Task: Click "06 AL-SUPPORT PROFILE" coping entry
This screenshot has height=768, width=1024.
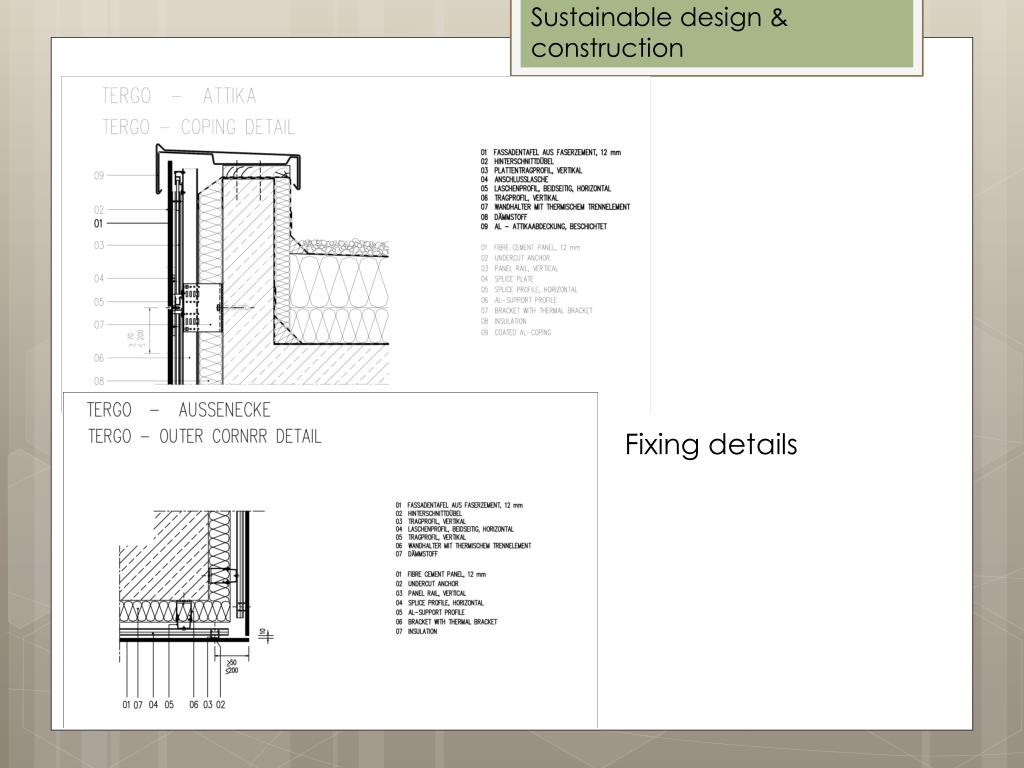Action: [x=519, y=300]
